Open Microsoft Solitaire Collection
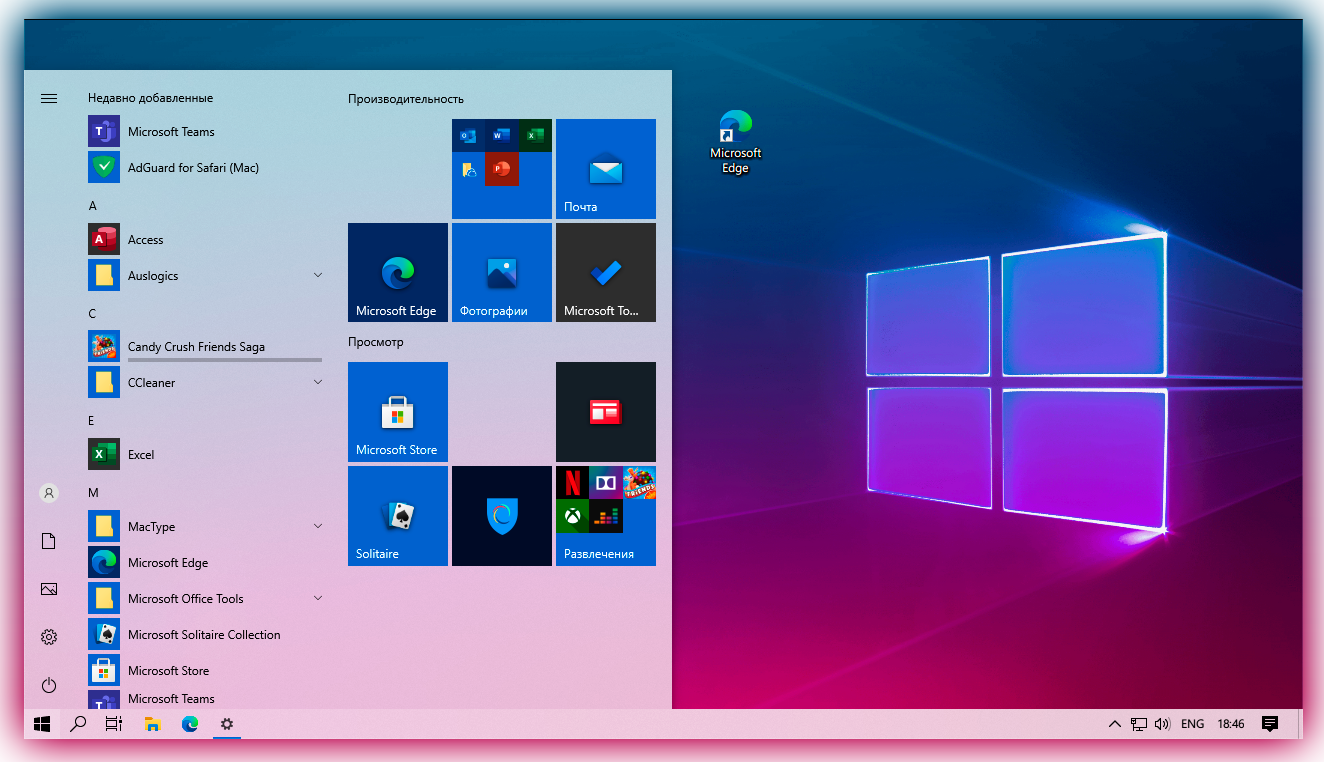 coord(205,634)
